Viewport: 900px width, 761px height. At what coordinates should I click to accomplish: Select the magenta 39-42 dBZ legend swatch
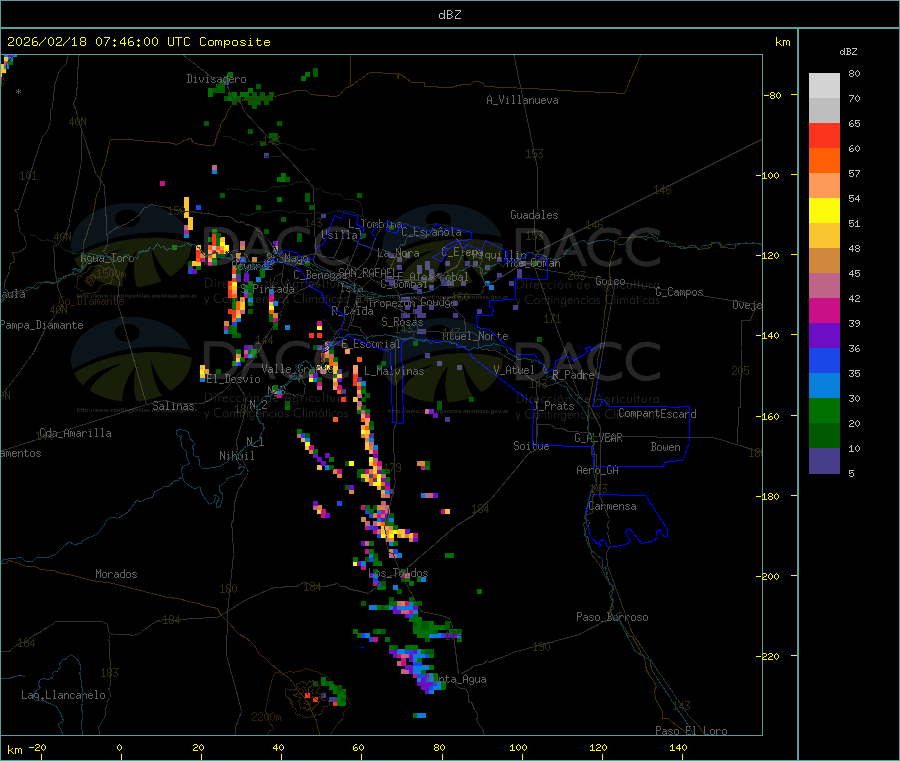coord(824,310)
